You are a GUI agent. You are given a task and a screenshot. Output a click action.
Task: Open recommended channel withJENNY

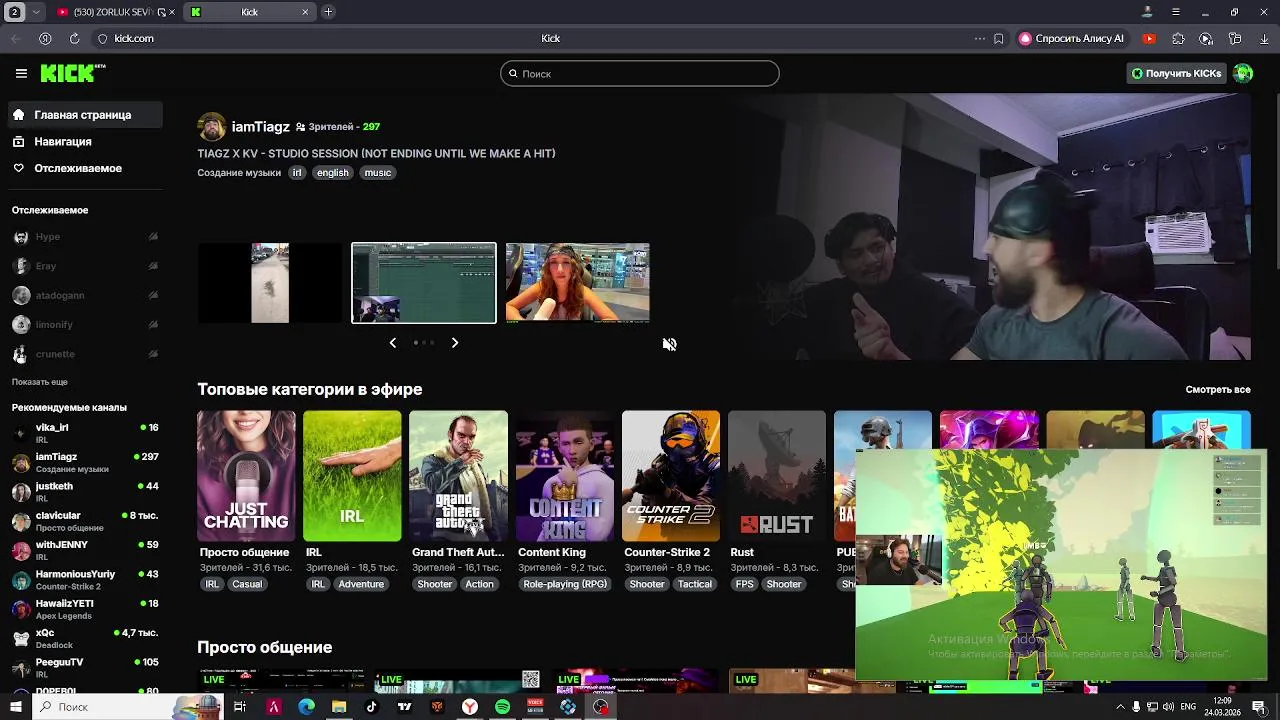point(85,550)
